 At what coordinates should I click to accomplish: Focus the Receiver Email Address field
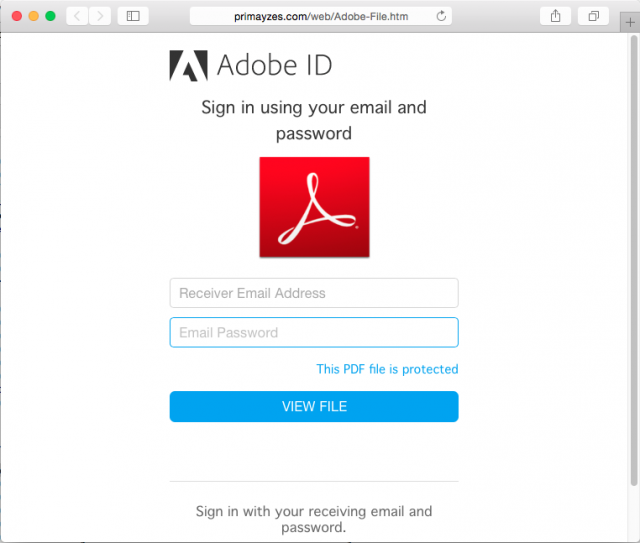[x=314, y=293]
